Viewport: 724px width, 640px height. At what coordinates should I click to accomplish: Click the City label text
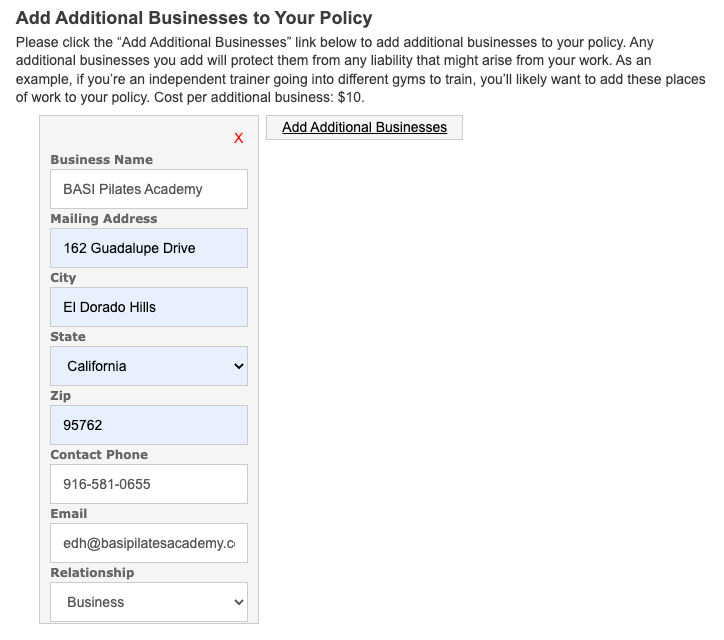(x=63, y=278)
